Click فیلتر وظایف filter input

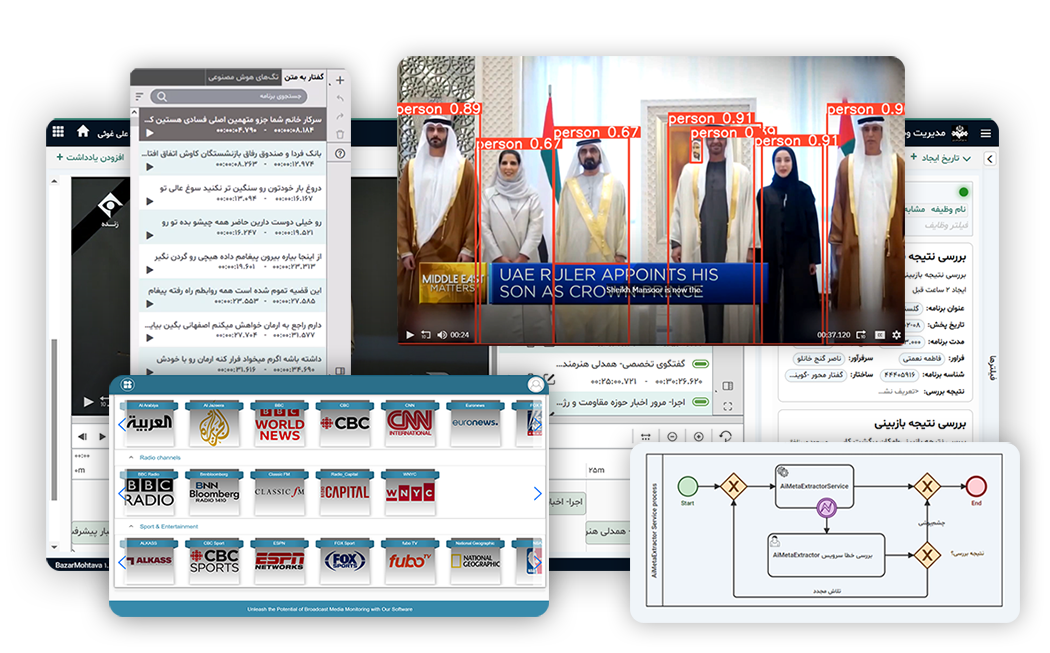[x=947, y=225]
